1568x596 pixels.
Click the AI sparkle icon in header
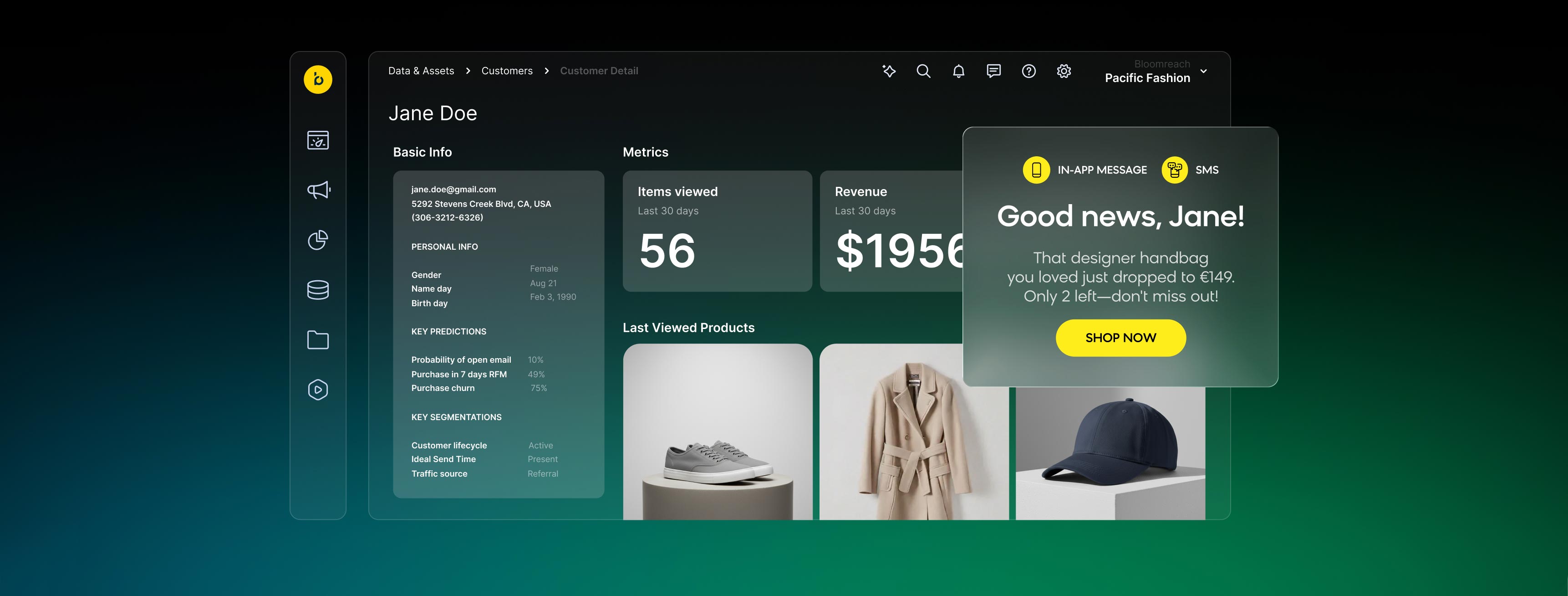tap(889, 71)
